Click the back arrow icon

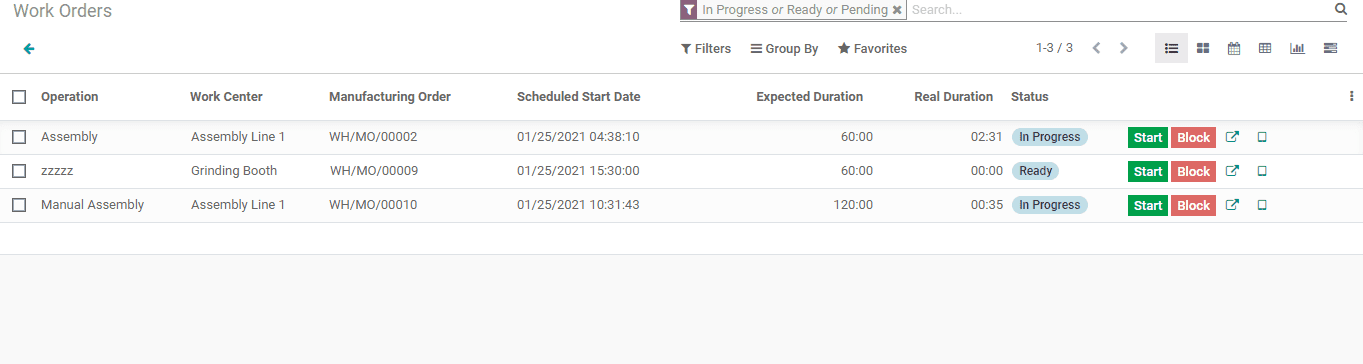pyautogui.click(x=29, y=48)
